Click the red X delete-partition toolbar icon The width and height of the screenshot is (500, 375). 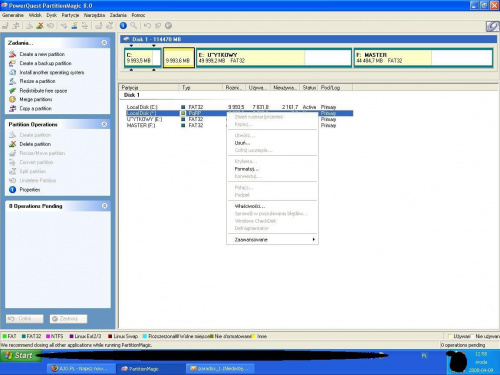pos(40,26)
